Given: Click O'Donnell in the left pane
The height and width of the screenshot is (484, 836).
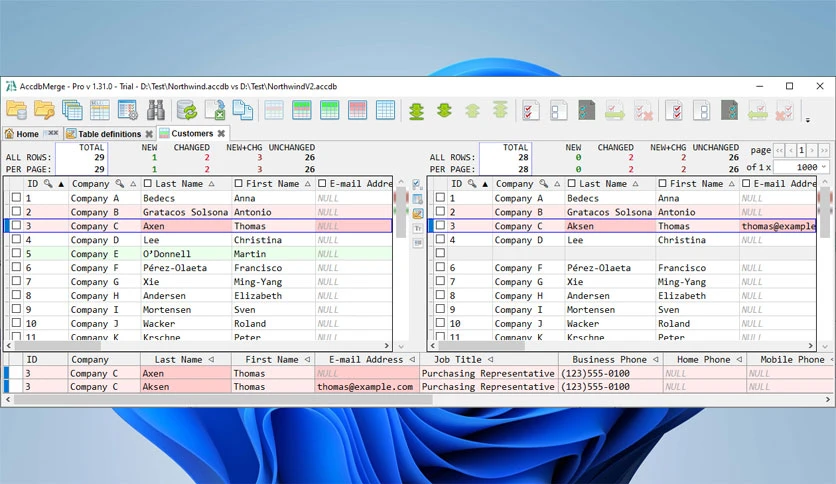Looking at the screenshot, I should [x=166, y=254].
